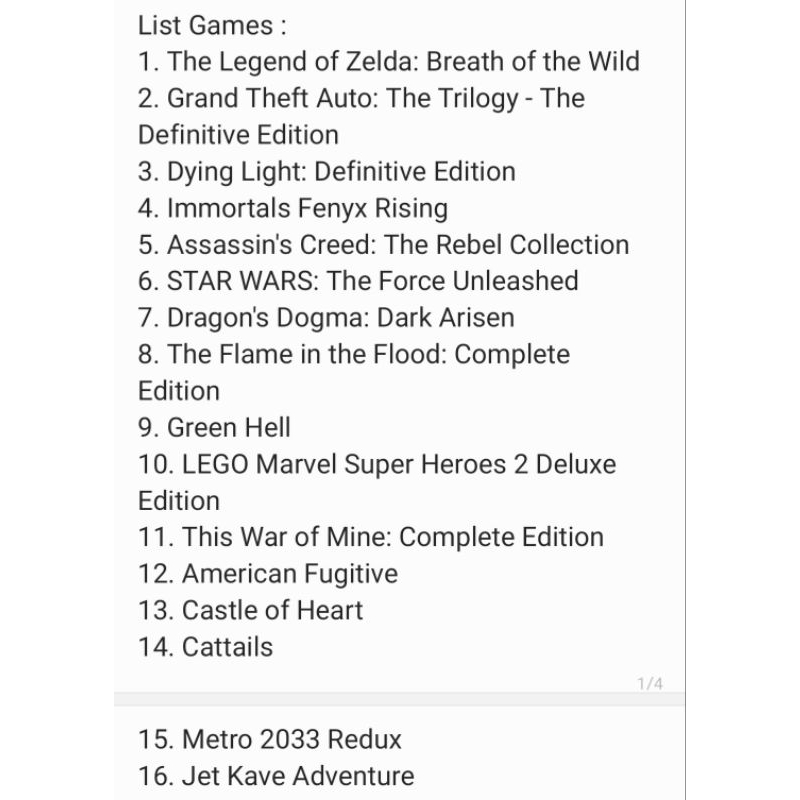
Task: Click the 1/4 page indicator
Action: (649, 684)
